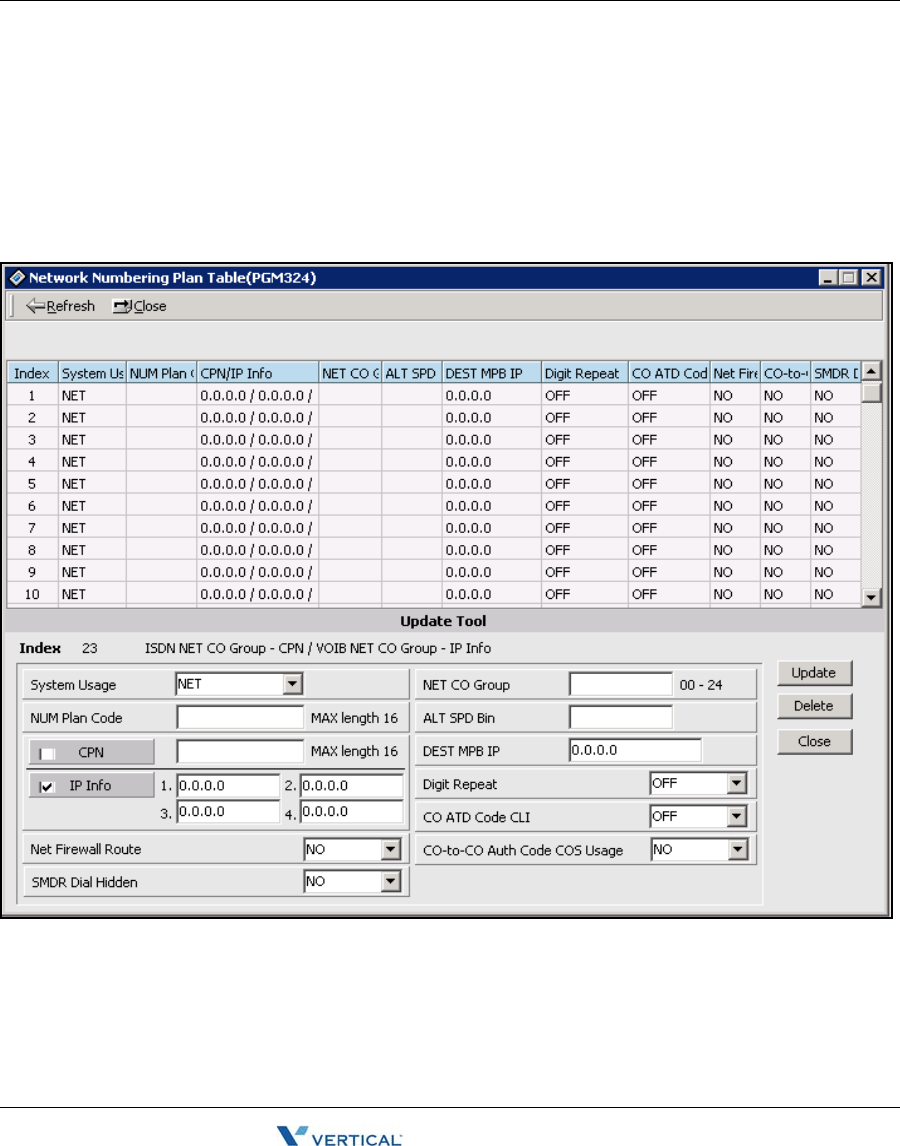
Task: Focus the NET CO Group text box
Action: tap(620, 685)
